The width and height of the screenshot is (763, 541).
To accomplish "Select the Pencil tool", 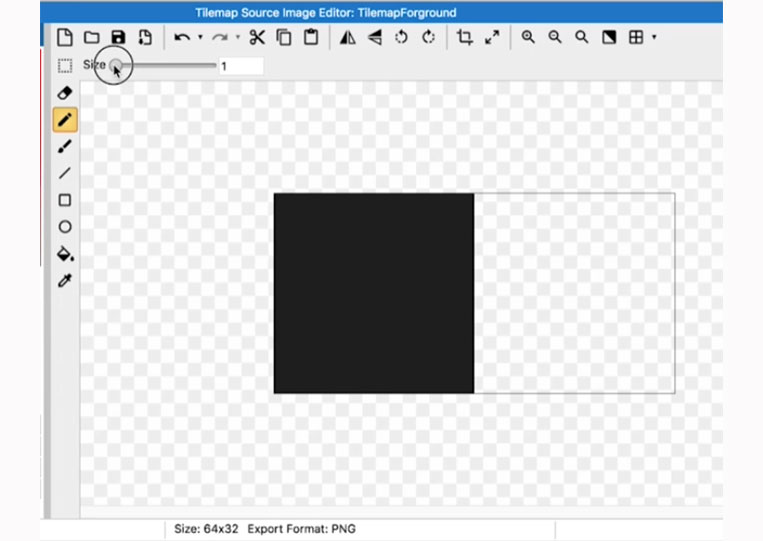I will 65,120.
